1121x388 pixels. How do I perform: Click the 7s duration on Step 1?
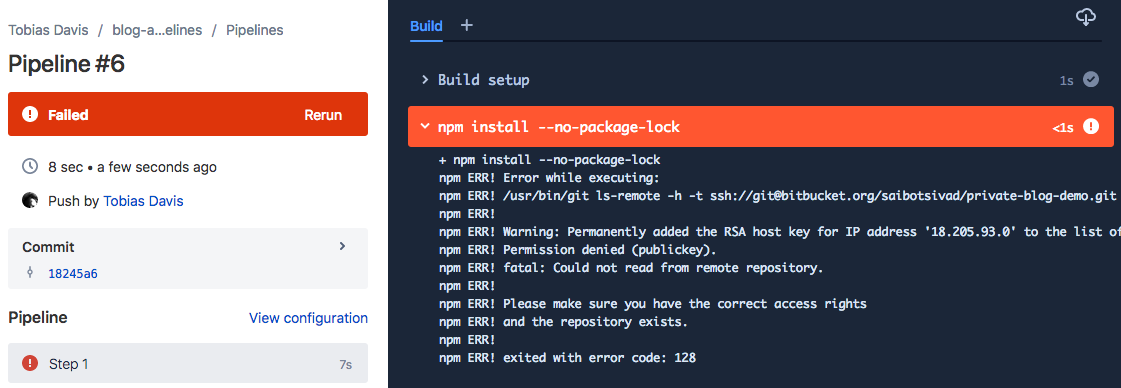[x=345, y=364]
